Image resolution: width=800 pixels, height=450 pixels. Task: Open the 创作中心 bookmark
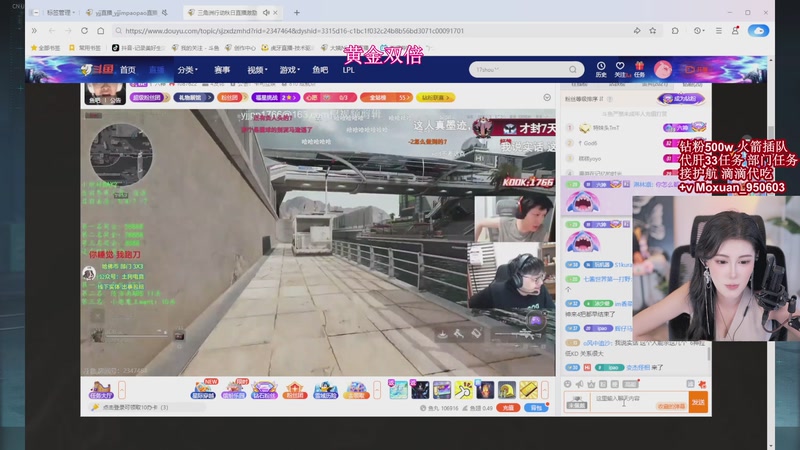click(240, 47)
